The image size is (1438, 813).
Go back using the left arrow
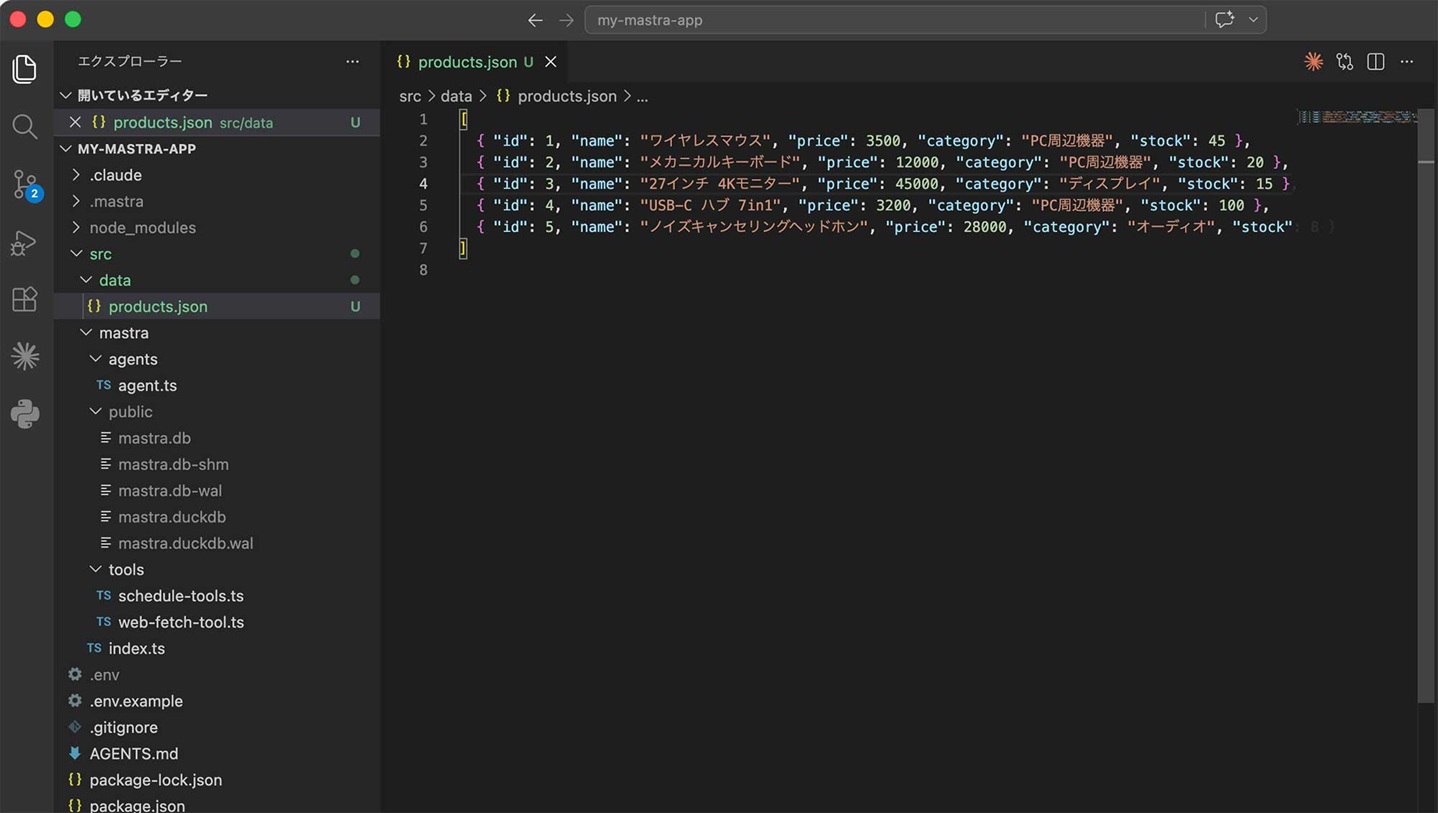pyautogui.click(x=535, y=20)
